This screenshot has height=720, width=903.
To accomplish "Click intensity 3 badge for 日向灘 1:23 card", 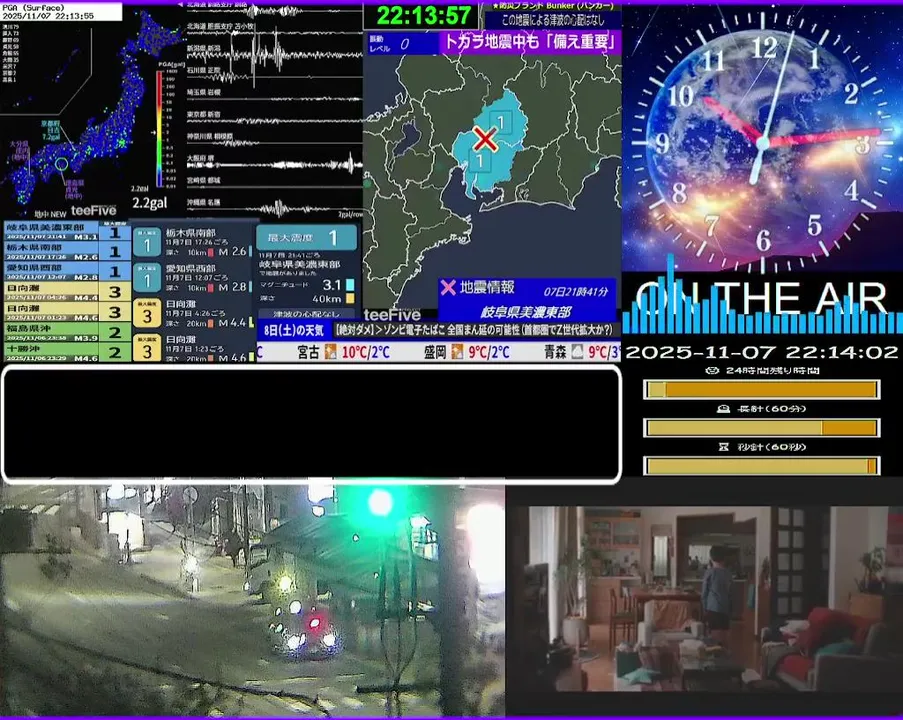I will point(147,348).
